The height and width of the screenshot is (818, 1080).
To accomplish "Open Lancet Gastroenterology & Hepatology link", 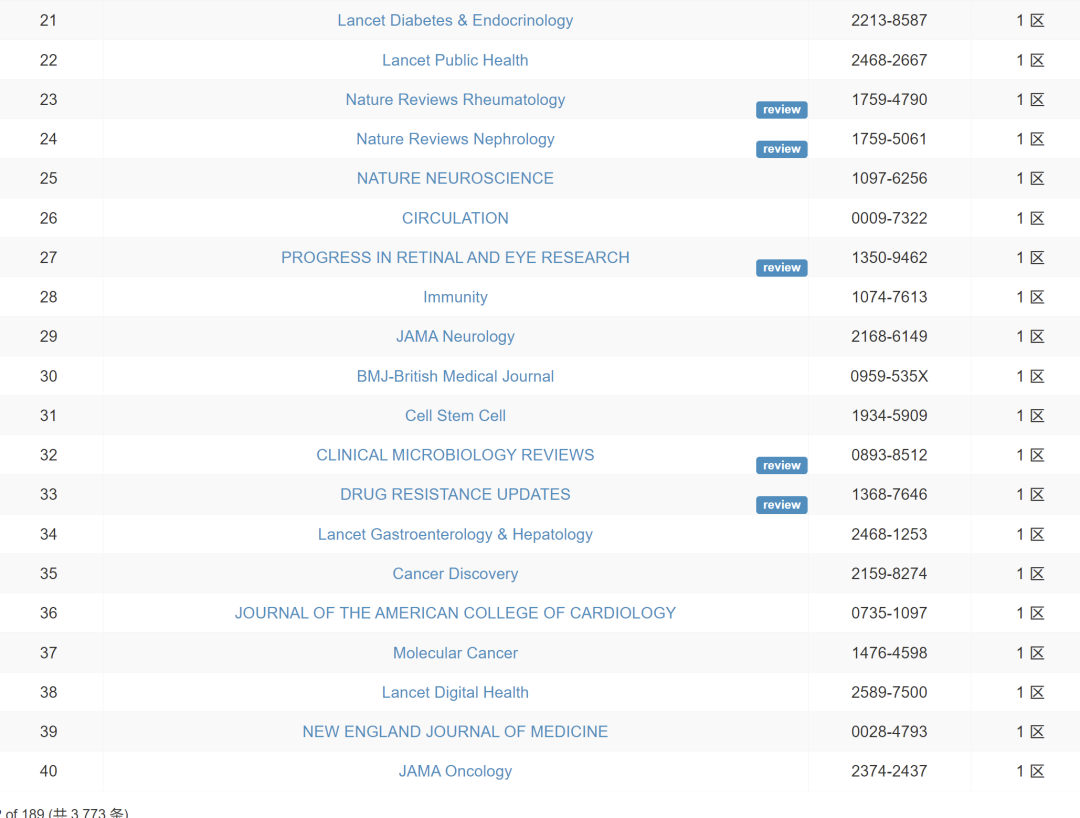I will pyautogui.click(x=455, y=534).
